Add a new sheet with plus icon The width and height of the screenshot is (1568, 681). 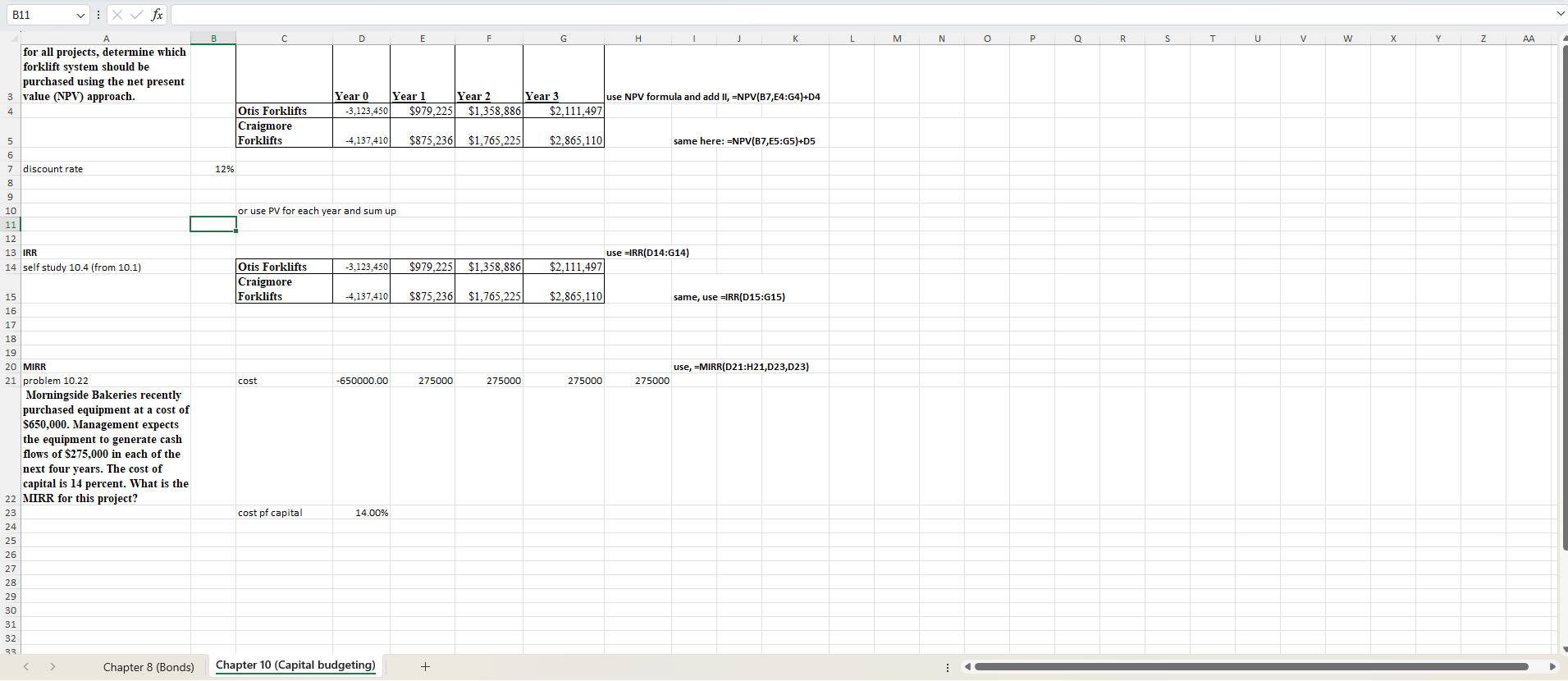[425, 666]
